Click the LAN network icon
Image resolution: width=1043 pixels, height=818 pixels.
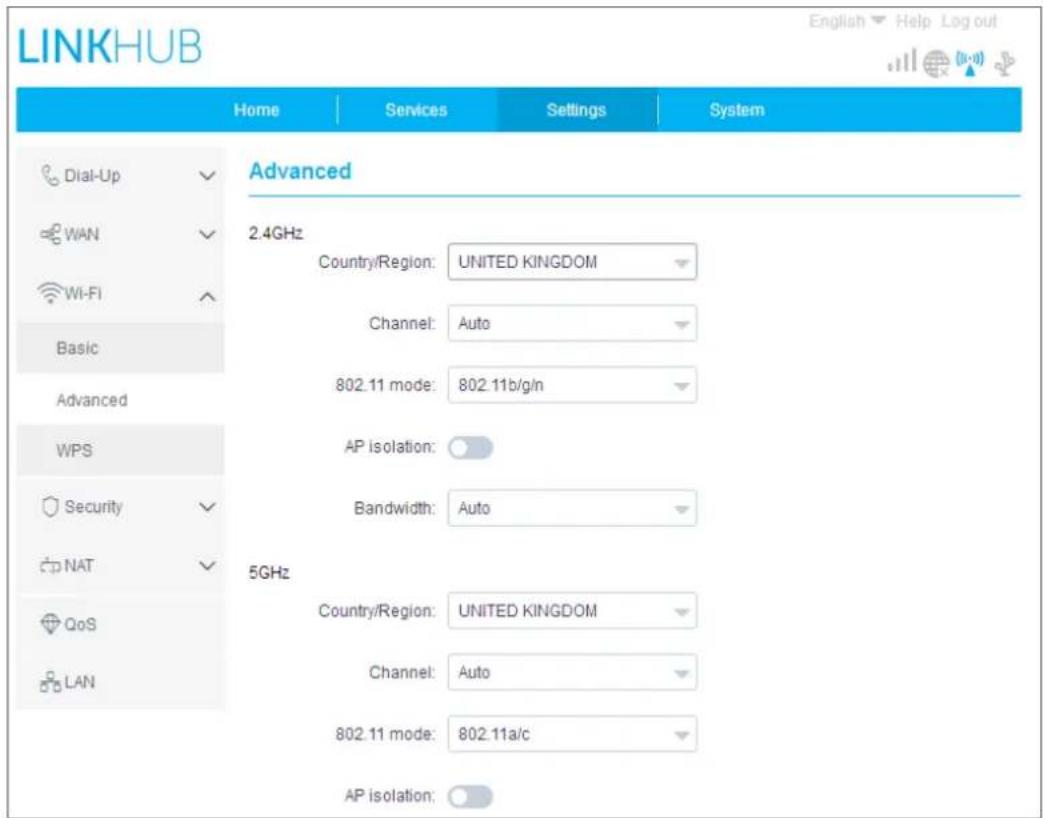[x=51, y=682]
